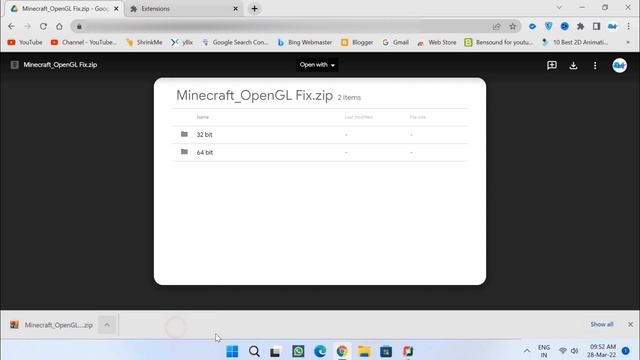Switch to the Extensions tab
Image resolution: width=640 pixels, height=360 pixels.
point(184,9)
